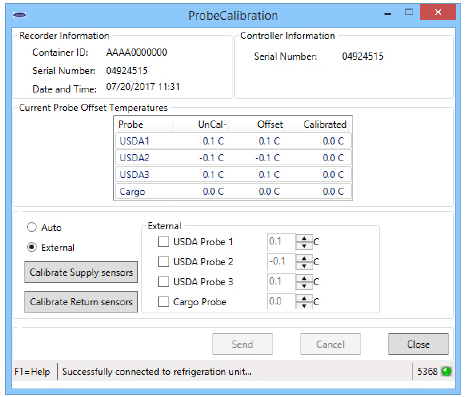Click the Calibrate Return sensors button
466x397 pixels.
point(81,302)
